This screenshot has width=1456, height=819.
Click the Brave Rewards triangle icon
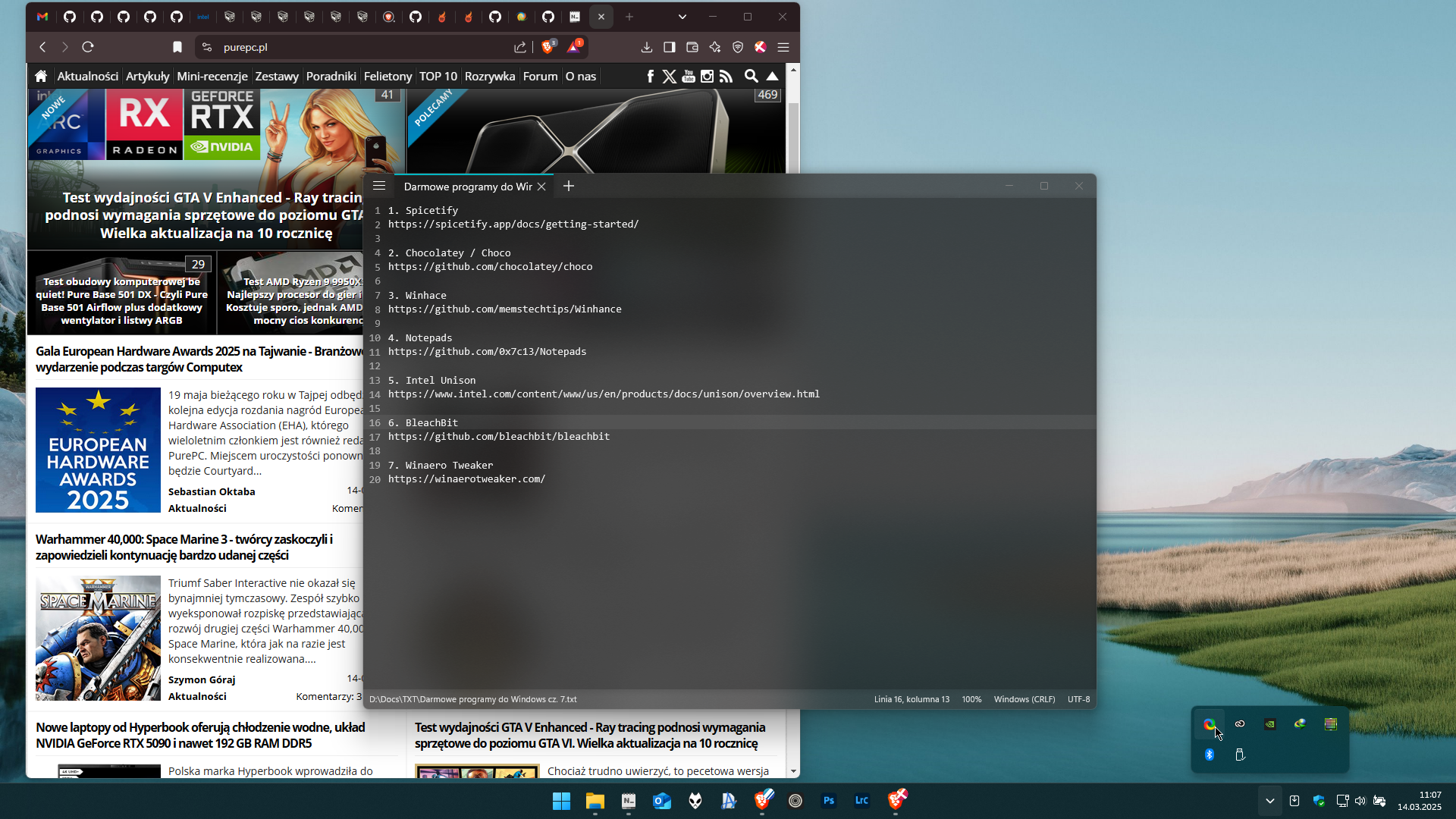574,47
